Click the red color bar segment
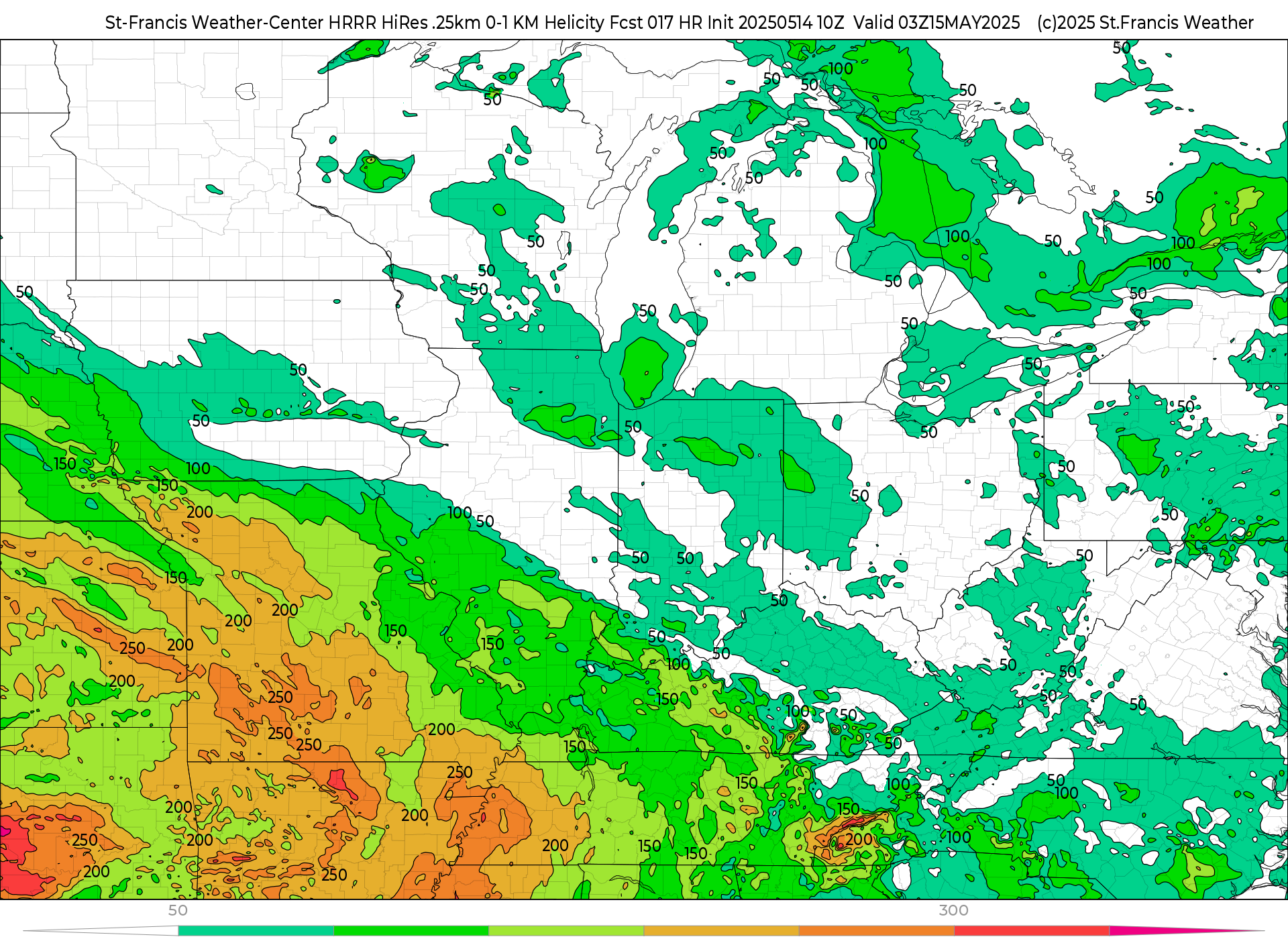The width and height of the screenshot is (1288, 939). (1031, 931)
